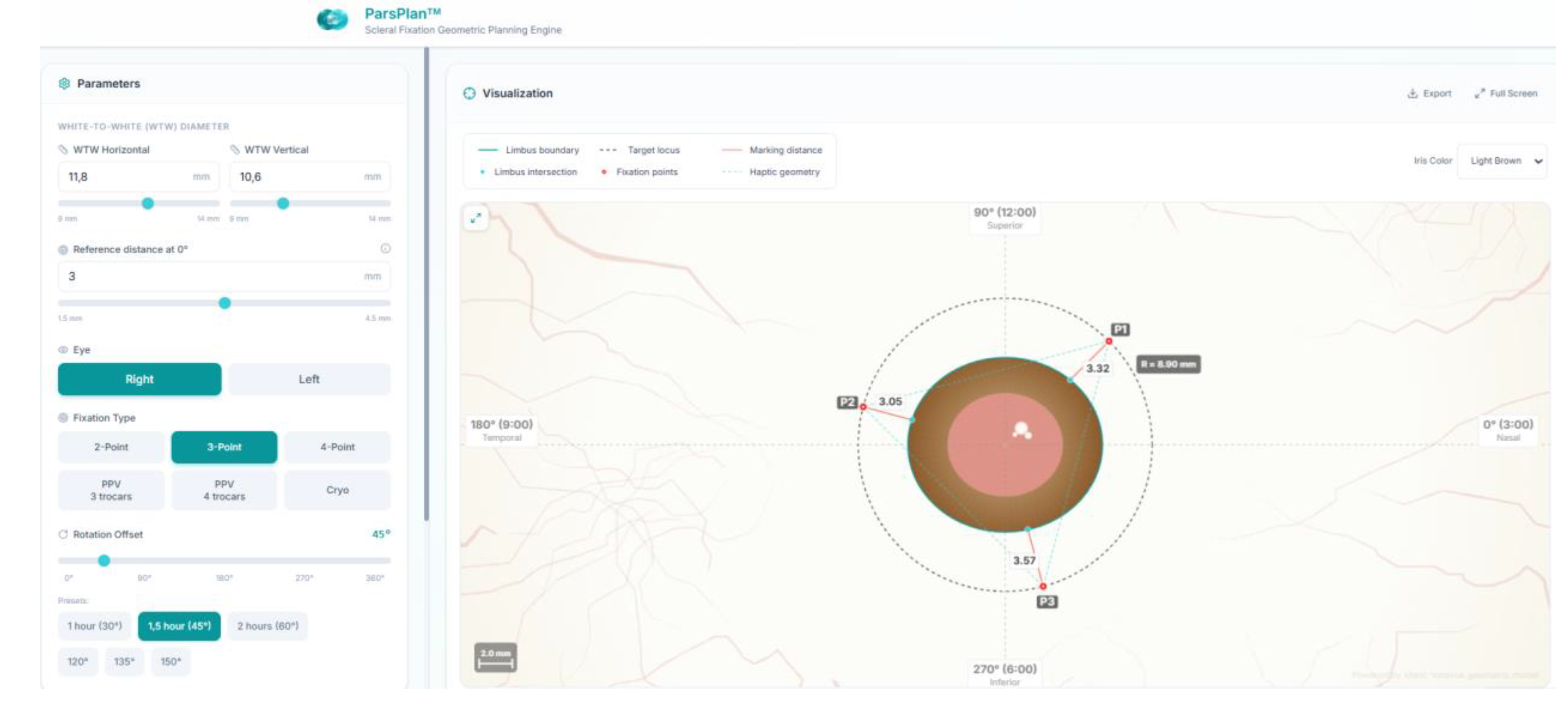Click the 3.32 marking distance value
This screenshot has height=709, width=1568.
pyautogui.click(x=1098, y=368)
